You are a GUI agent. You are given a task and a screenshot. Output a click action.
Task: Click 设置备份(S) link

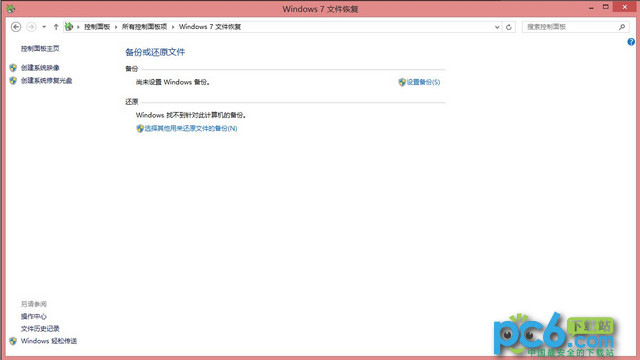[423, 82]
